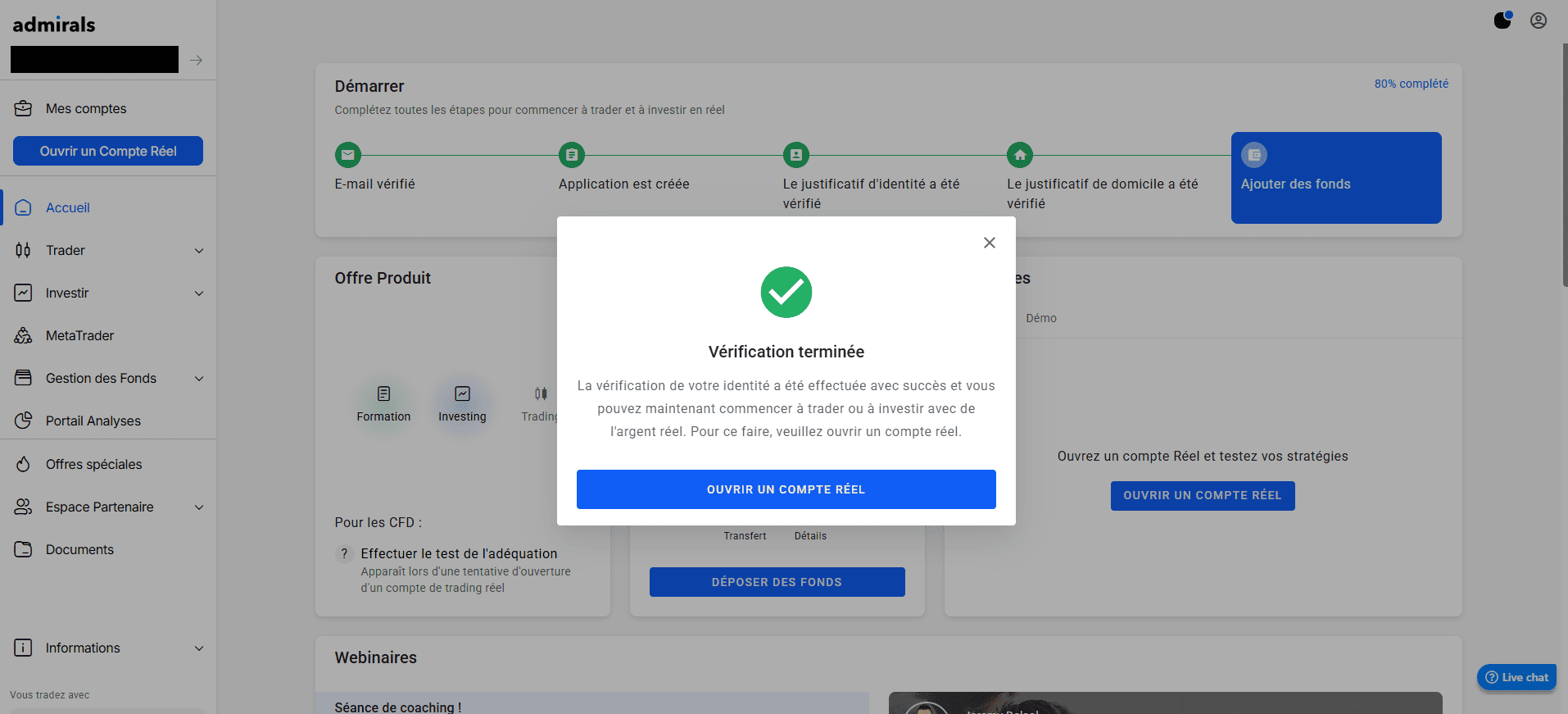Click the Trader candlestick icon
This screenshot has height=714, width=1568.
[x=23, y=250]
